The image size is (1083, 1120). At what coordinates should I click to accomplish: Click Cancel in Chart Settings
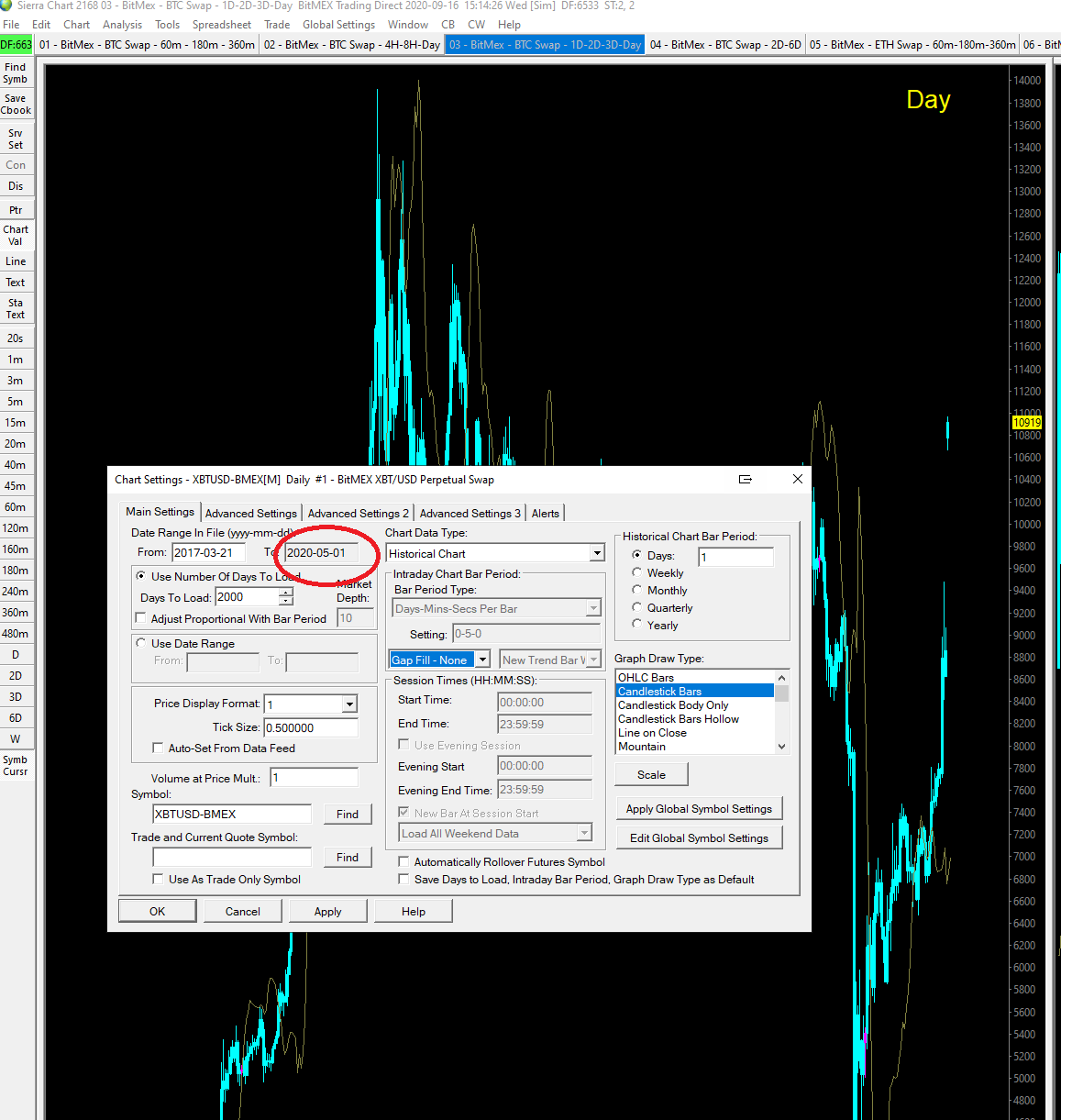(243, 911)
